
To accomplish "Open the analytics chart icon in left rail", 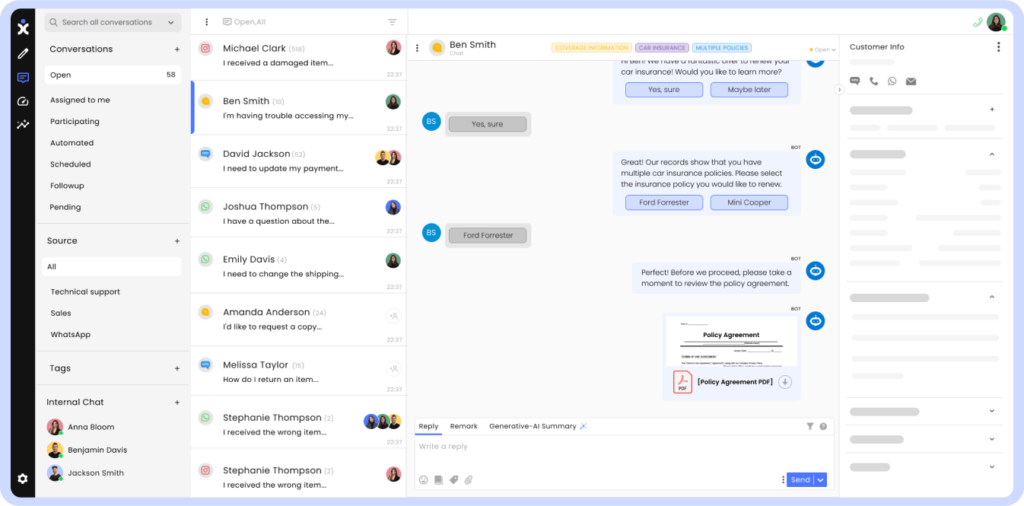I will coord(23,124).
